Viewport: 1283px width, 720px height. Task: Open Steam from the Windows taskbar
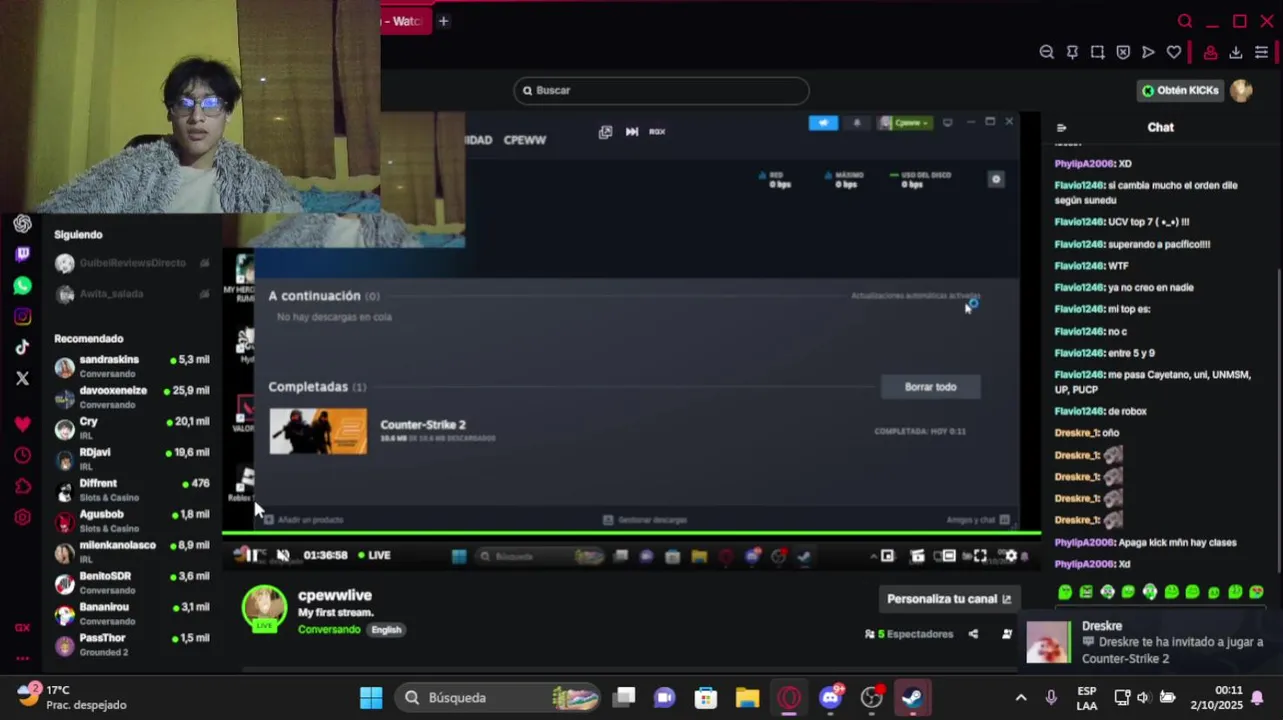point(912,697)
